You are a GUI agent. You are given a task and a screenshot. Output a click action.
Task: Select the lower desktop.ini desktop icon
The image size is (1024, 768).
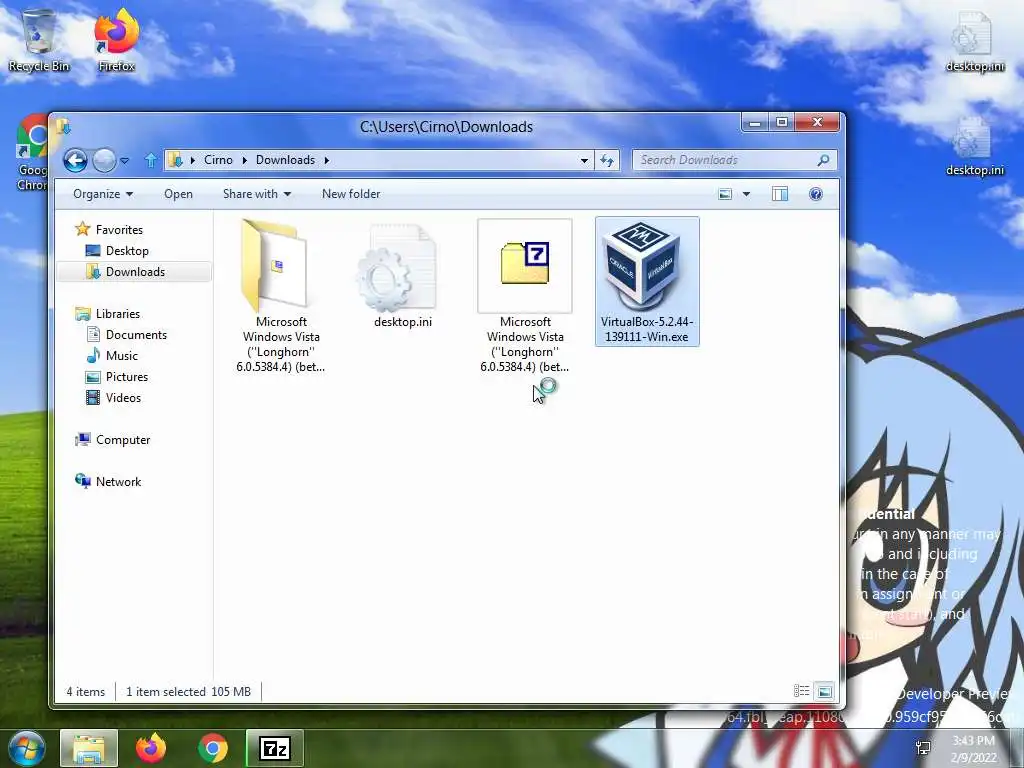pos(975,147)
